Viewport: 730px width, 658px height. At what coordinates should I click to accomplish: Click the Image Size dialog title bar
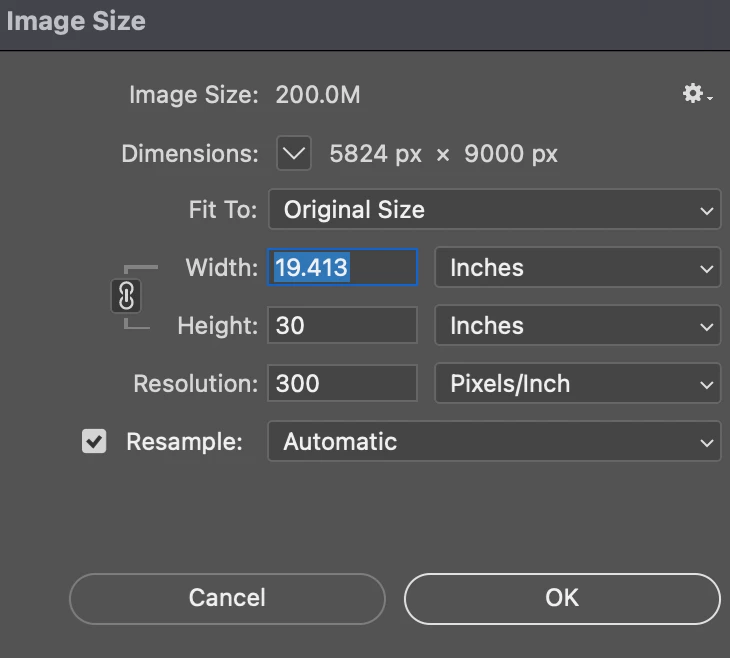coord(365,22)
